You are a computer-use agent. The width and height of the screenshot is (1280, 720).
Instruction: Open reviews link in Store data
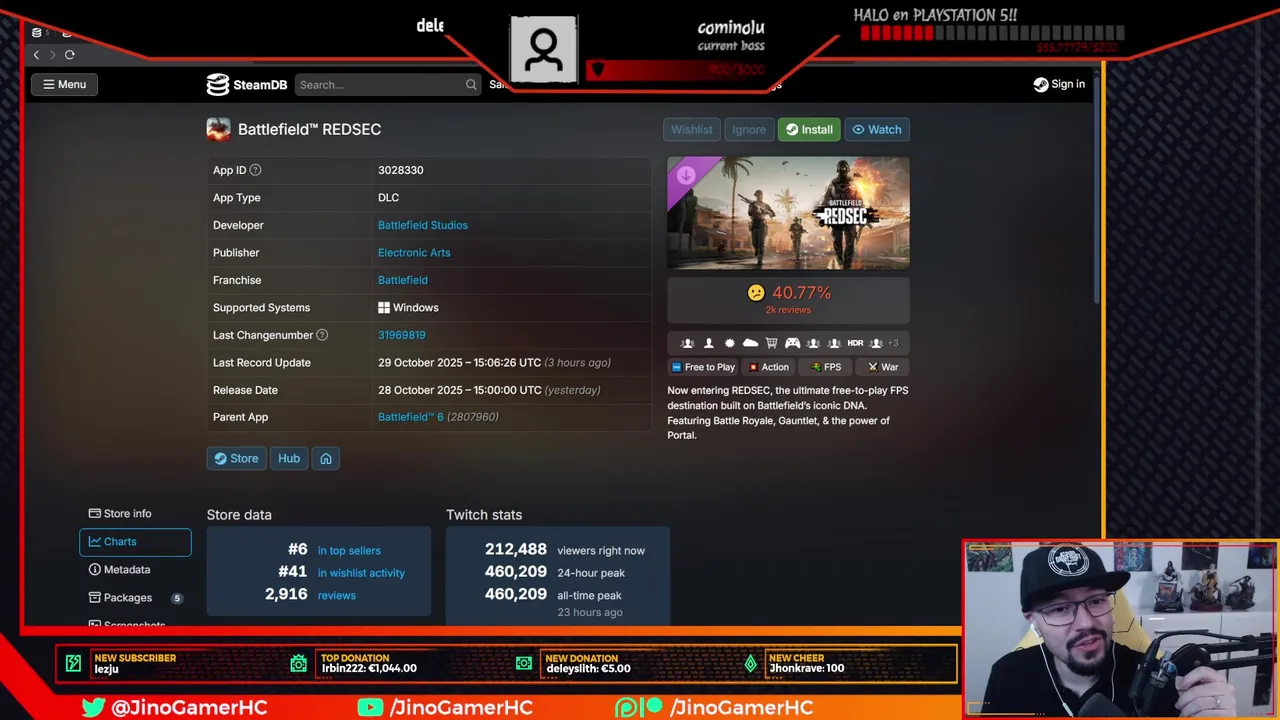pyautogui.click(x=336, y=596)
